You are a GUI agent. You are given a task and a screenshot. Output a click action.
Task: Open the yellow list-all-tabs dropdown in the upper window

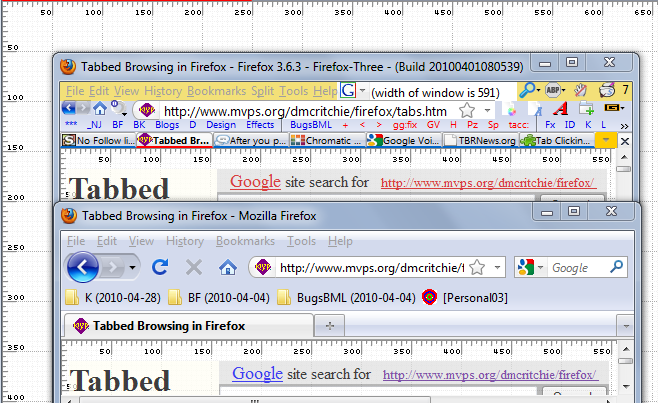coord(606,140)
